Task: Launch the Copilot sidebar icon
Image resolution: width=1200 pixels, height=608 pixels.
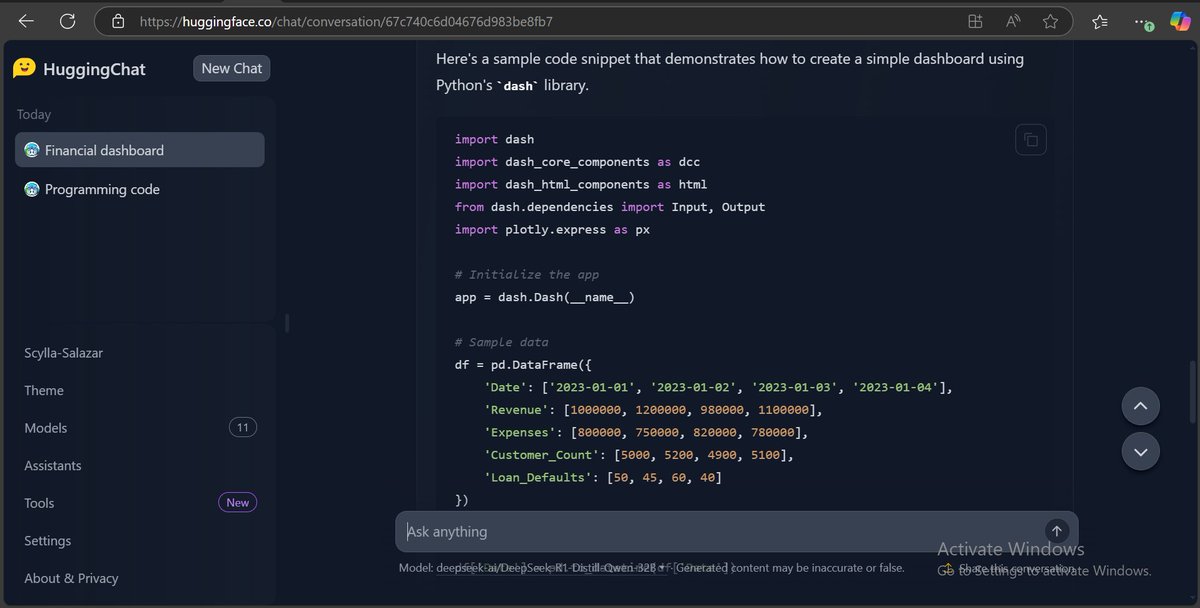Action: pos(1180,21)
